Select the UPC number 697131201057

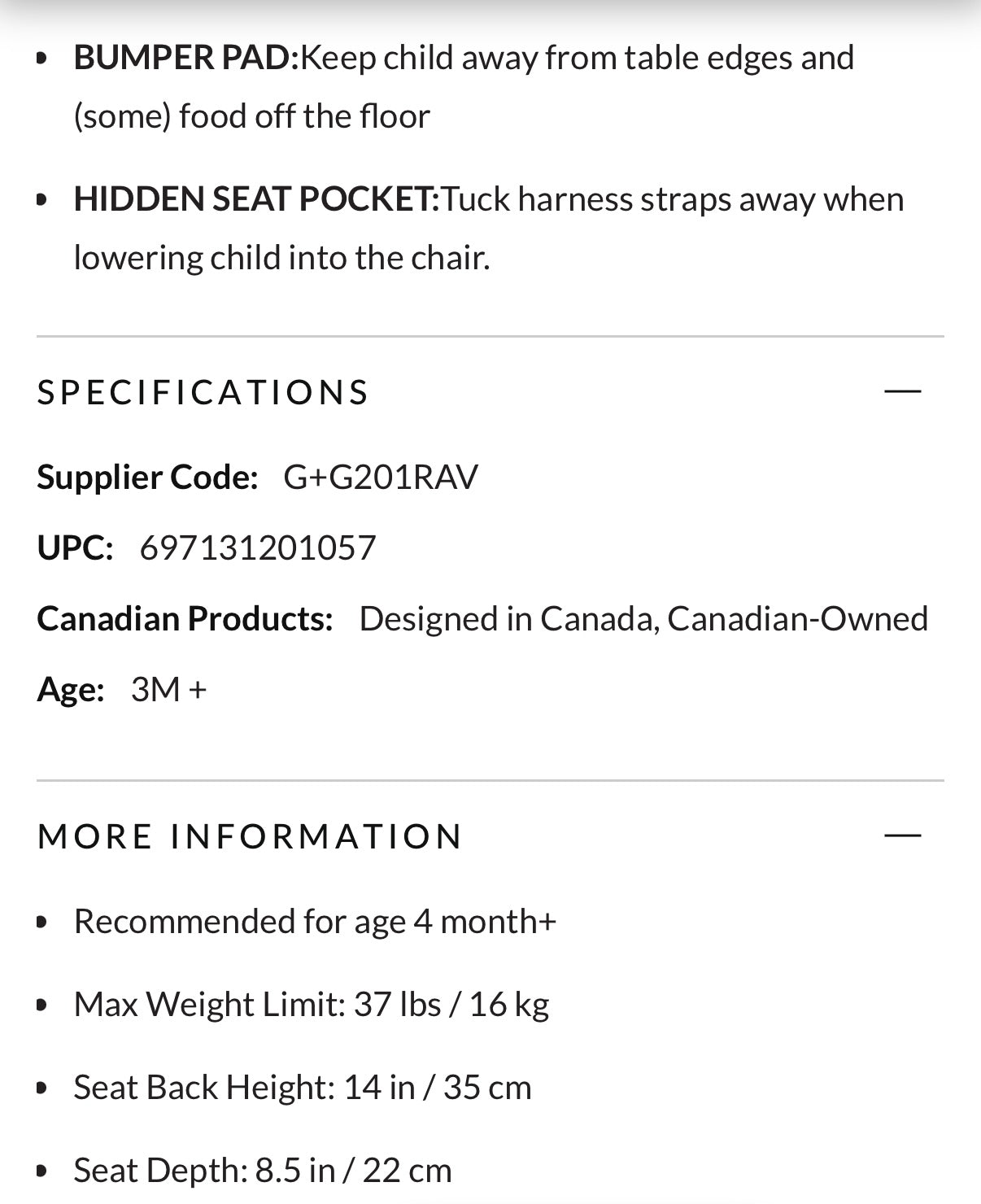pos(258,547)
